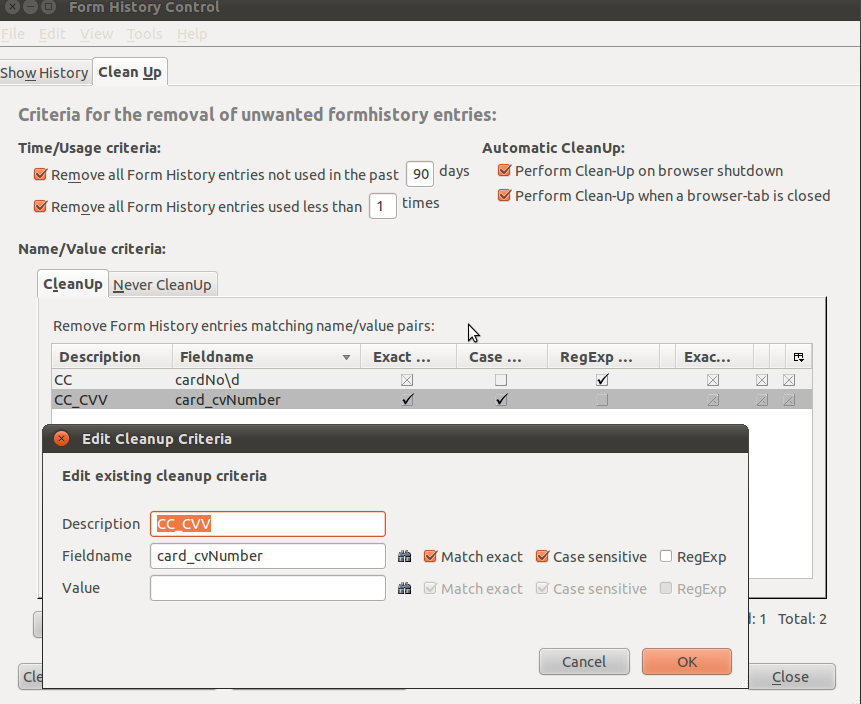Viewport: 861px width, 704px height.
Task: Enable Fieldname RegExp checkbox
Action: [x=666, y=556]
